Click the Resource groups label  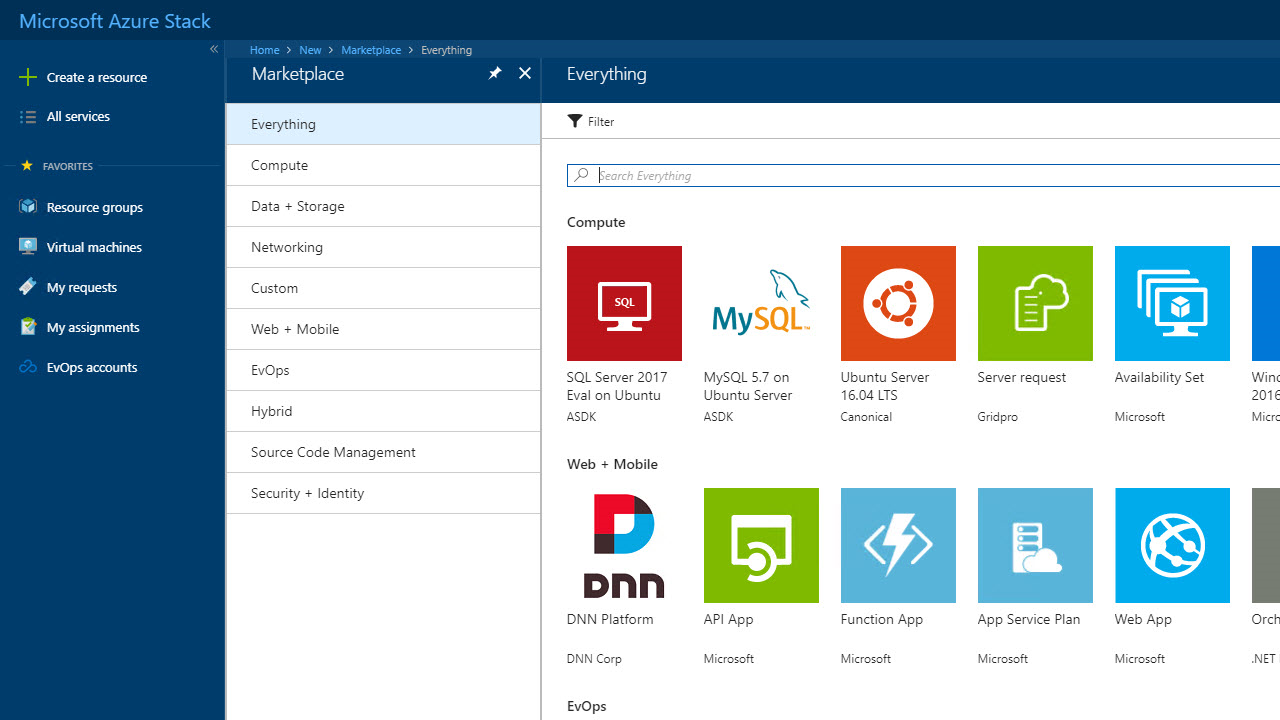click(95, 207)
